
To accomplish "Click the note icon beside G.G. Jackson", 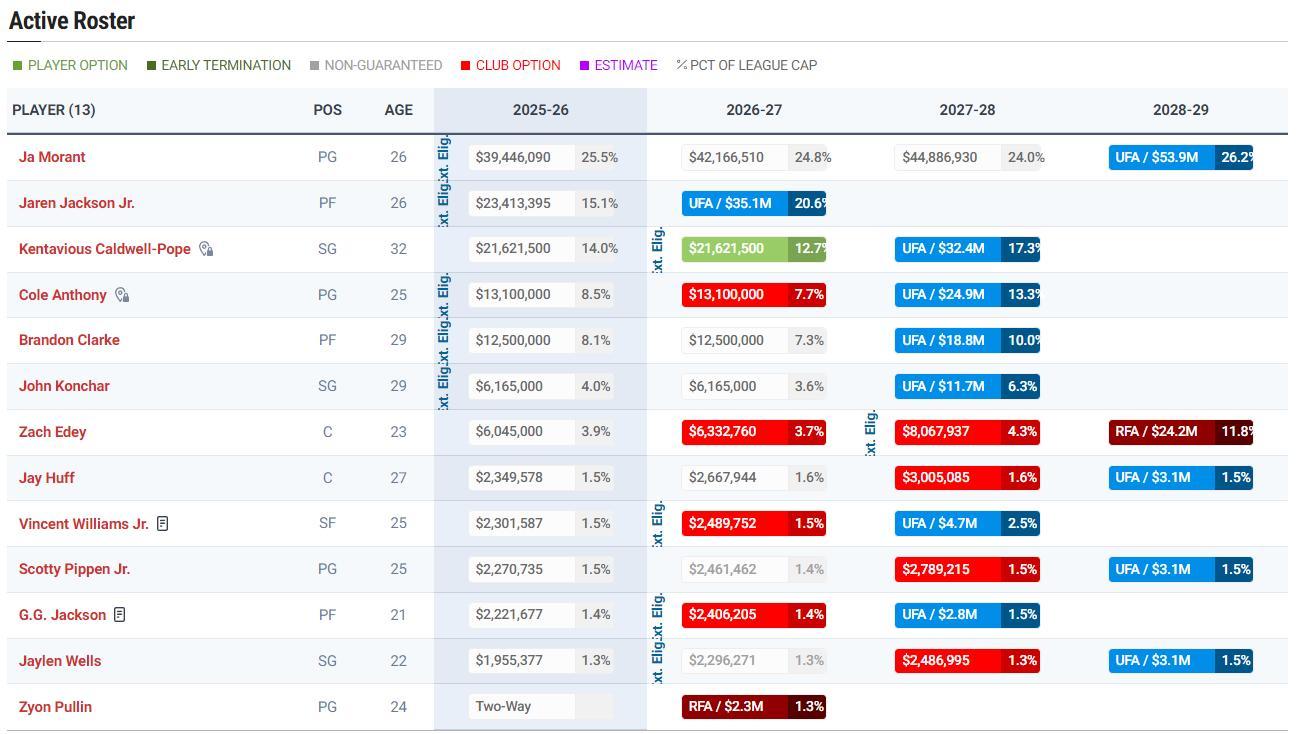I will click(119, 615).
